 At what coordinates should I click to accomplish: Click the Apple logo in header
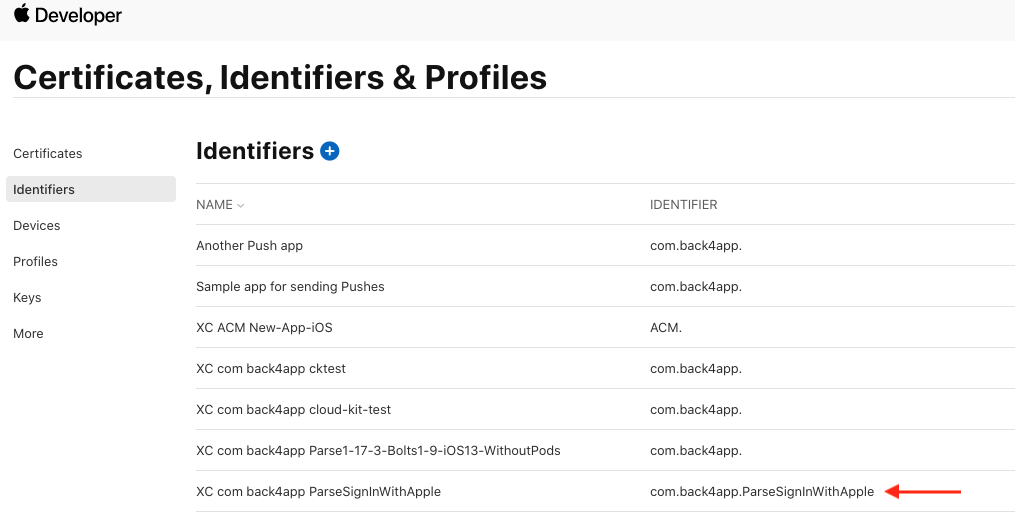[21, 14]
